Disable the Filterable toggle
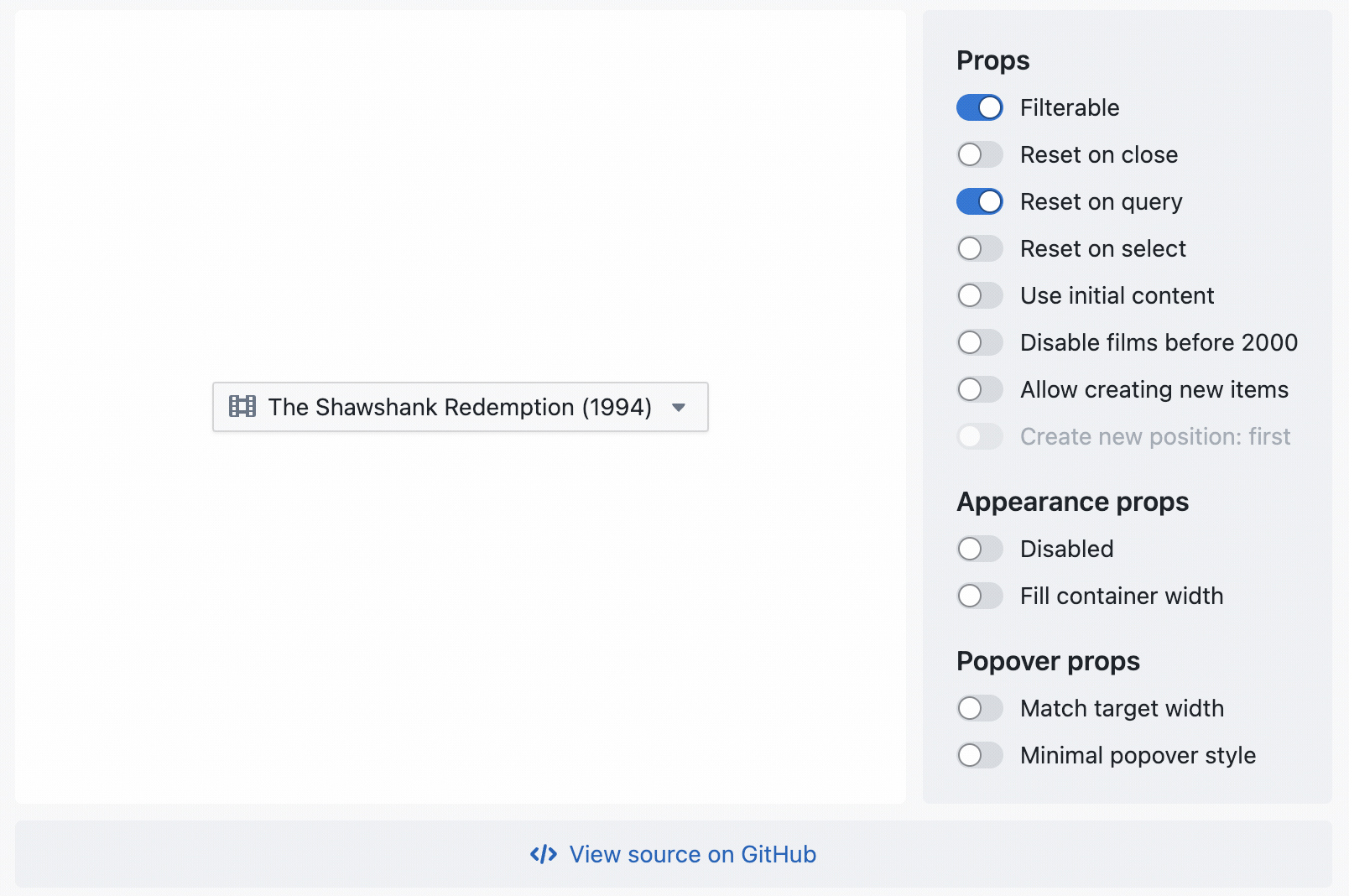This screenshot has width=1349, height=896. (979, 107)
